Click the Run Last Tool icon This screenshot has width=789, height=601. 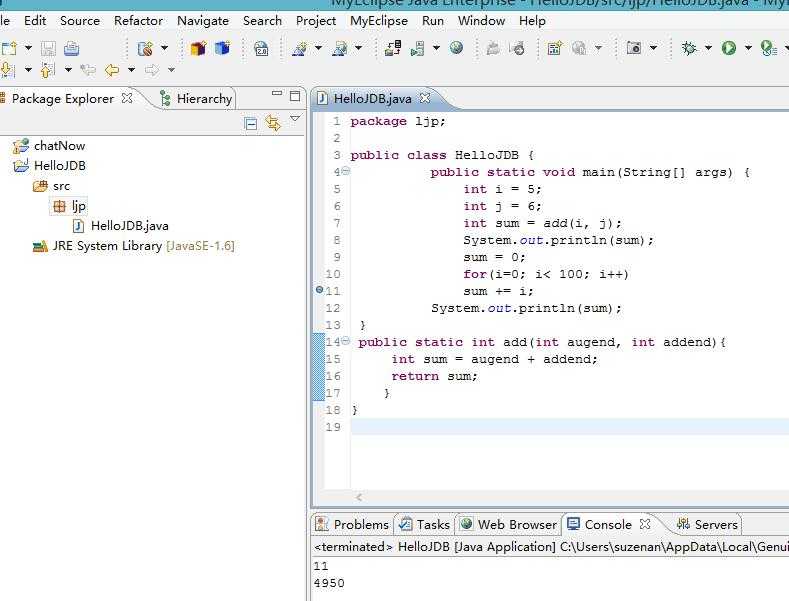click(x=768, y=48)
